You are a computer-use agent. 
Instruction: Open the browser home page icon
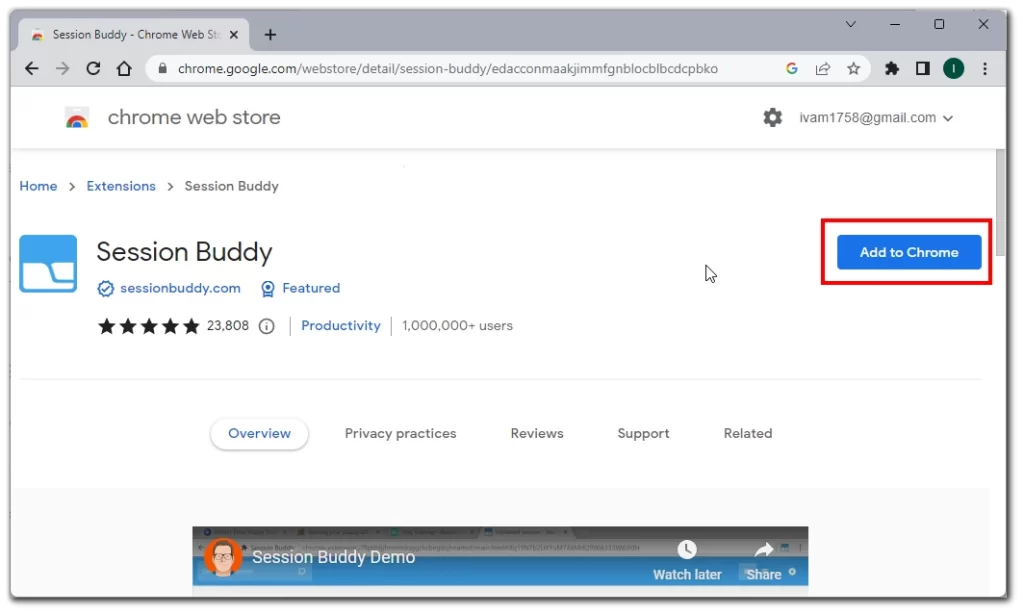pos(124,69)
